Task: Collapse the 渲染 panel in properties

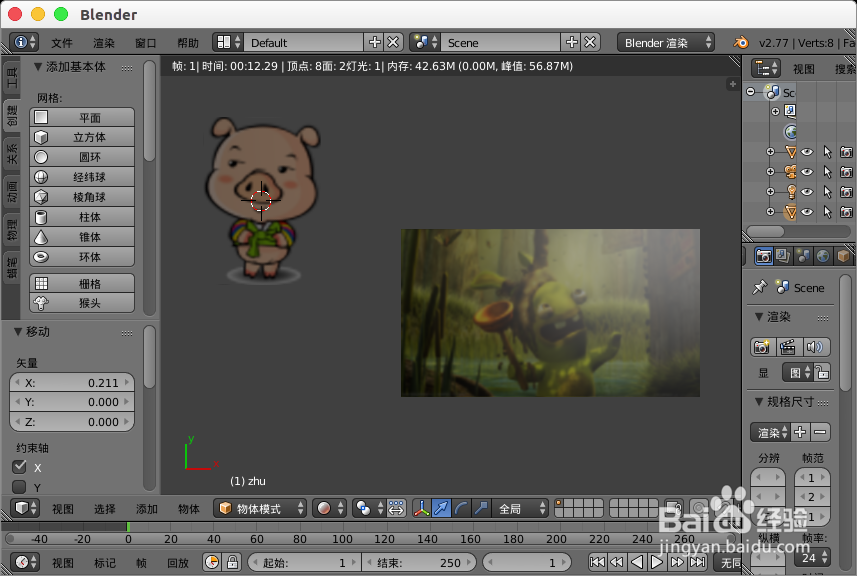Action: (759, 316)
